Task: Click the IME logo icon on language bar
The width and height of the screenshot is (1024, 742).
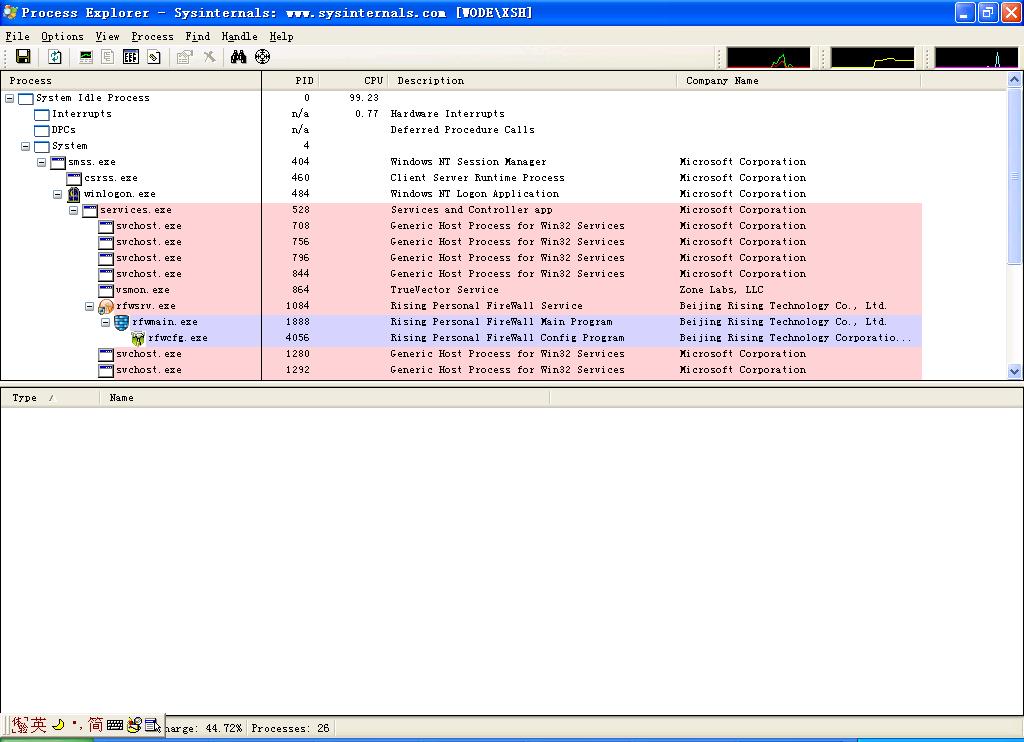Action: (20, 724)
